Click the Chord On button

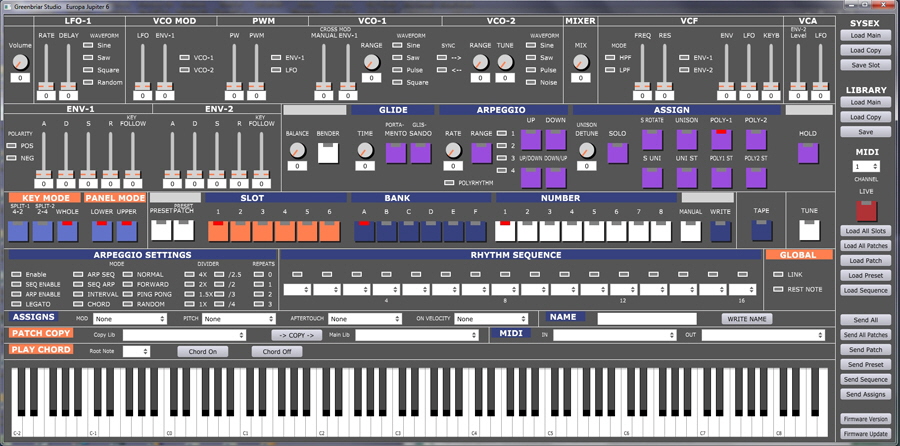[x=203, y=351]
